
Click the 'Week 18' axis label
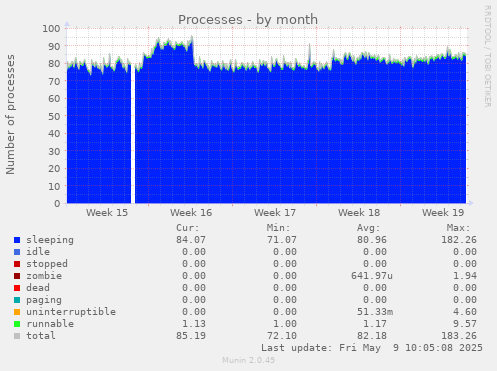[359, 213]
